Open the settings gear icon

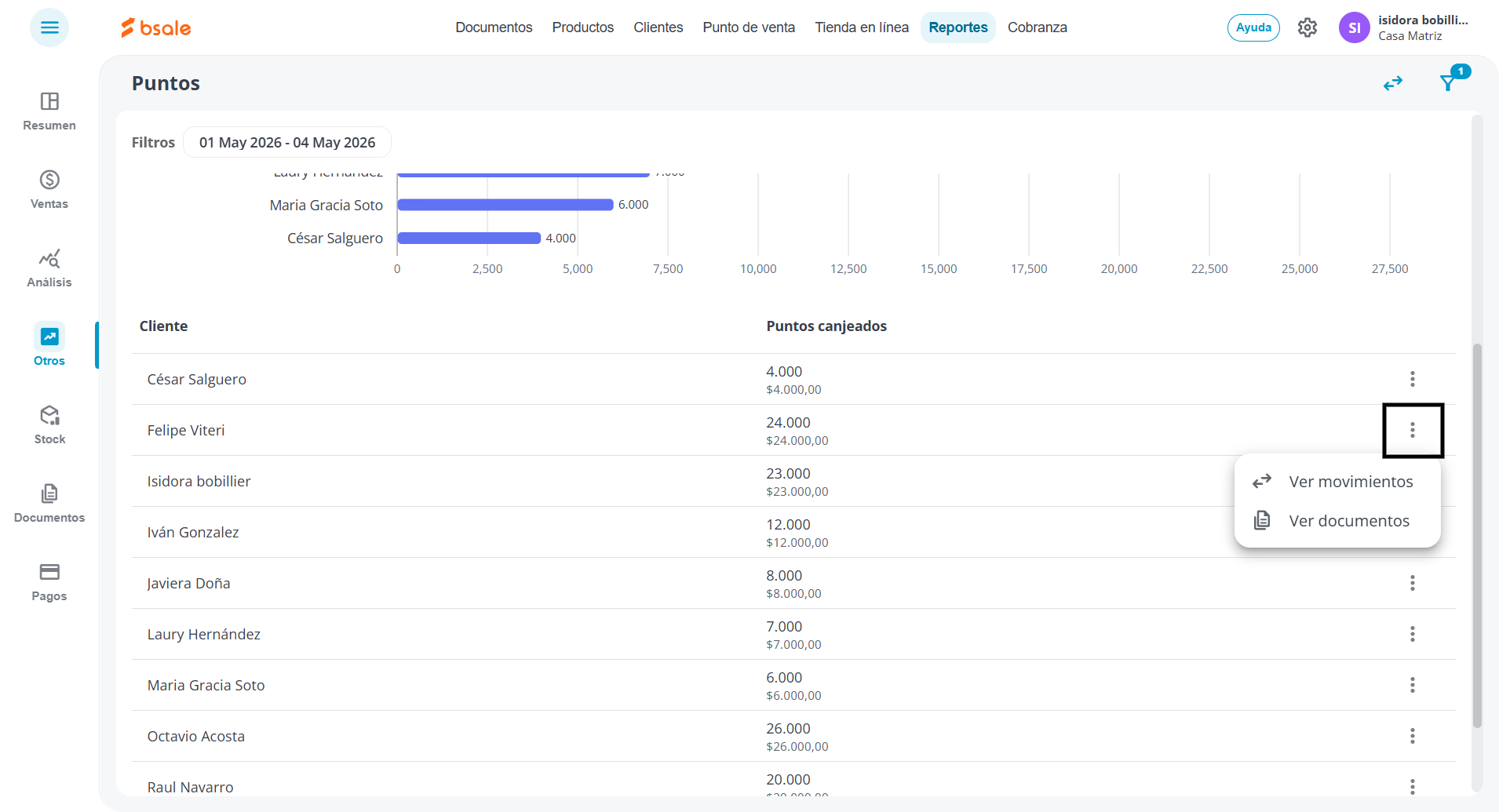click(x=1308, y=27)
